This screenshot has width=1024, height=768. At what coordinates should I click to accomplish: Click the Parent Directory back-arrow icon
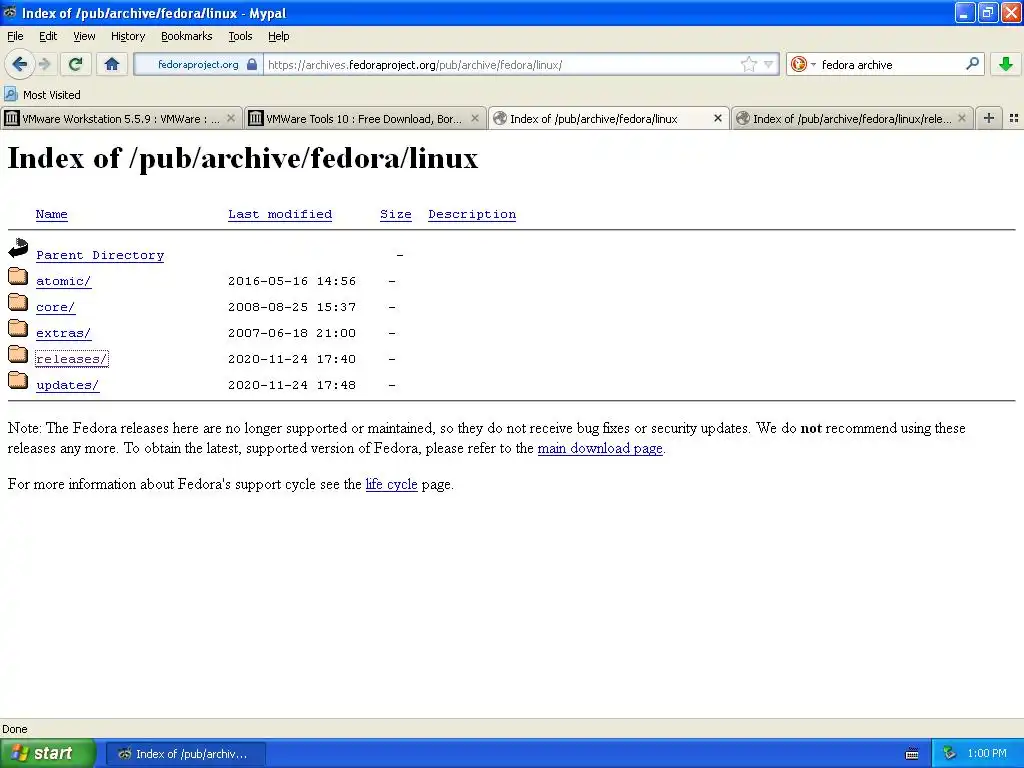pyautogui.click(x=18, y=248)
